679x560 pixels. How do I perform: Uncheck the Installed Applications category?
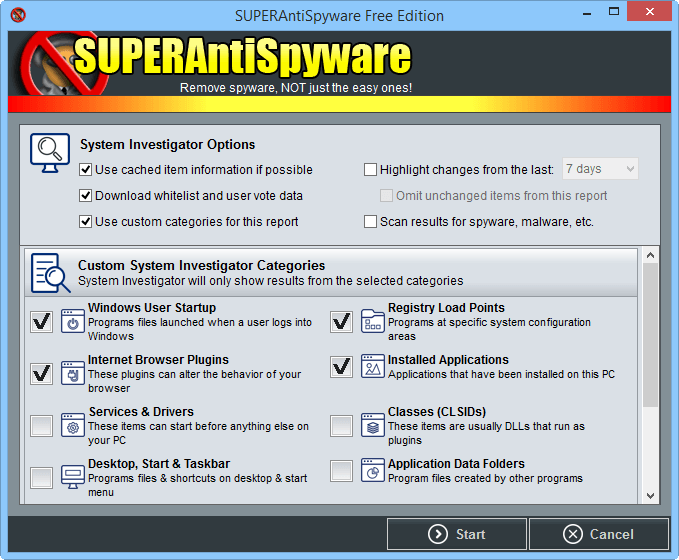click(341, 367)
